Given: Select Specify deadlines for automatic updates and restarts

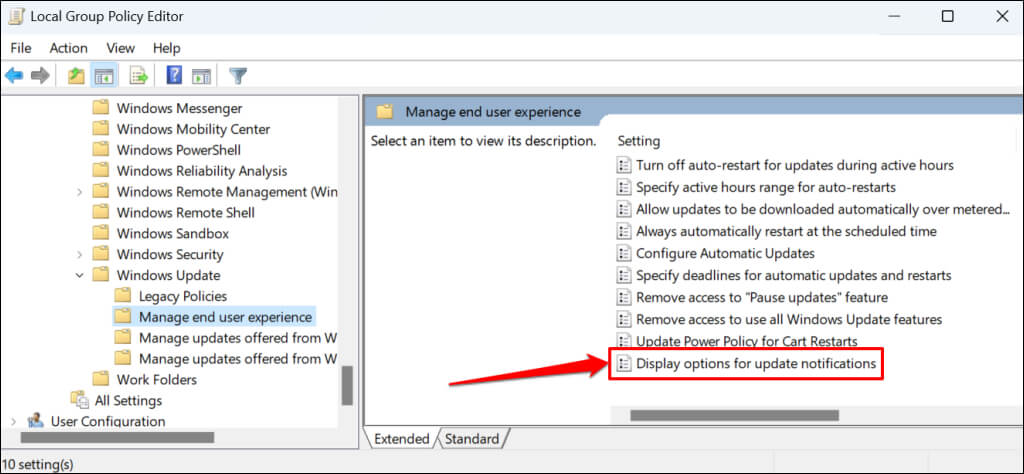Looking at the screenshot, I should (x=793, y=276).
